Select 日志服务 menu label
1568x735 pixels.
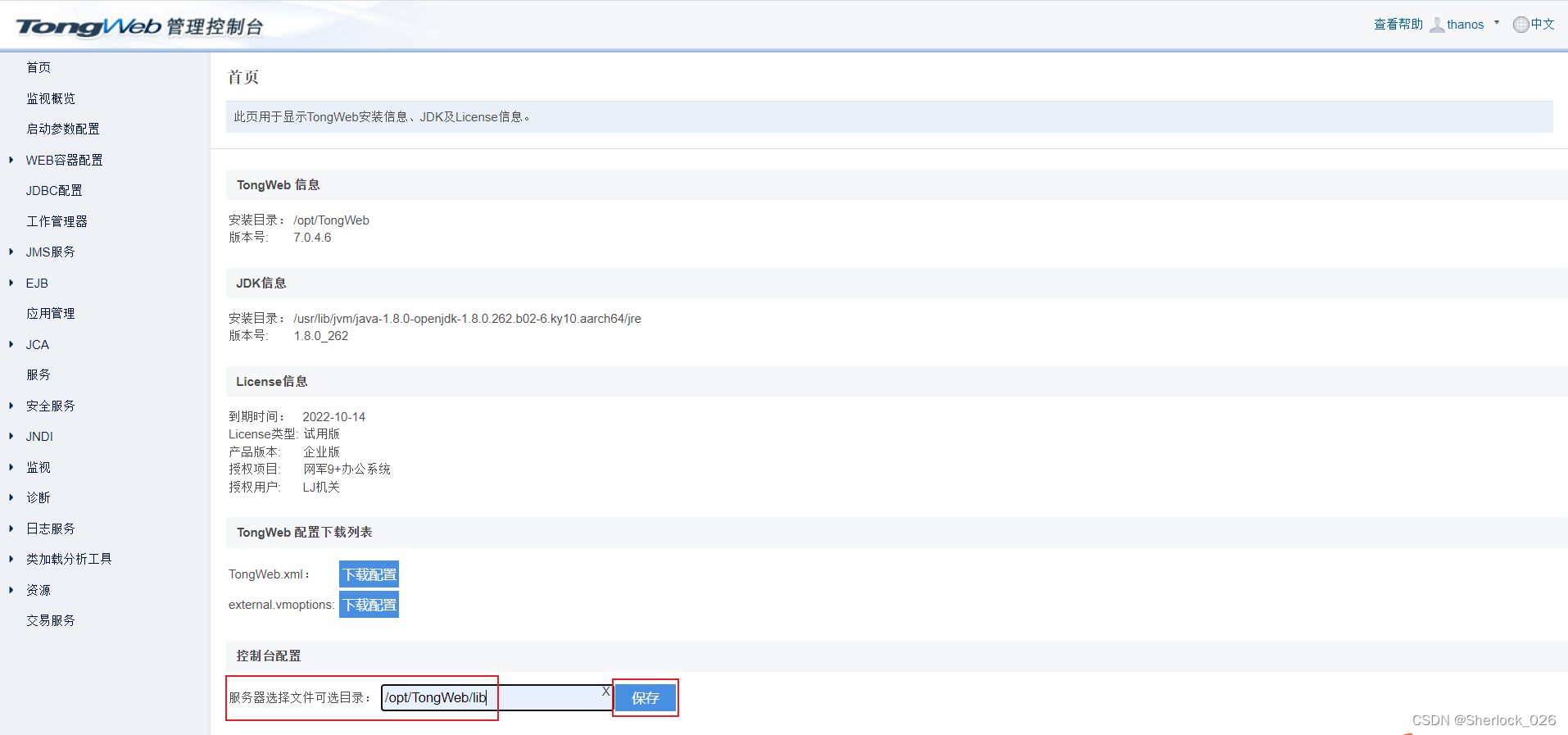point(51,529)
